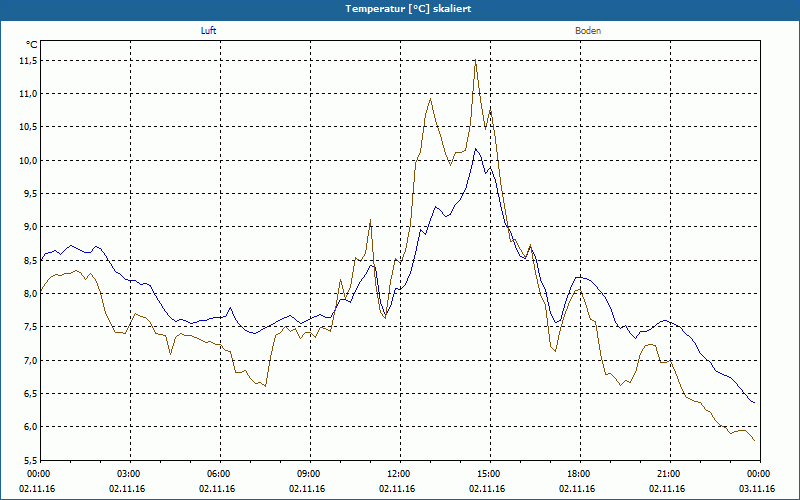Screen dimensions: 800x500
Task: Click the brown curve's end point at far right
Action: tap(754, 440)
